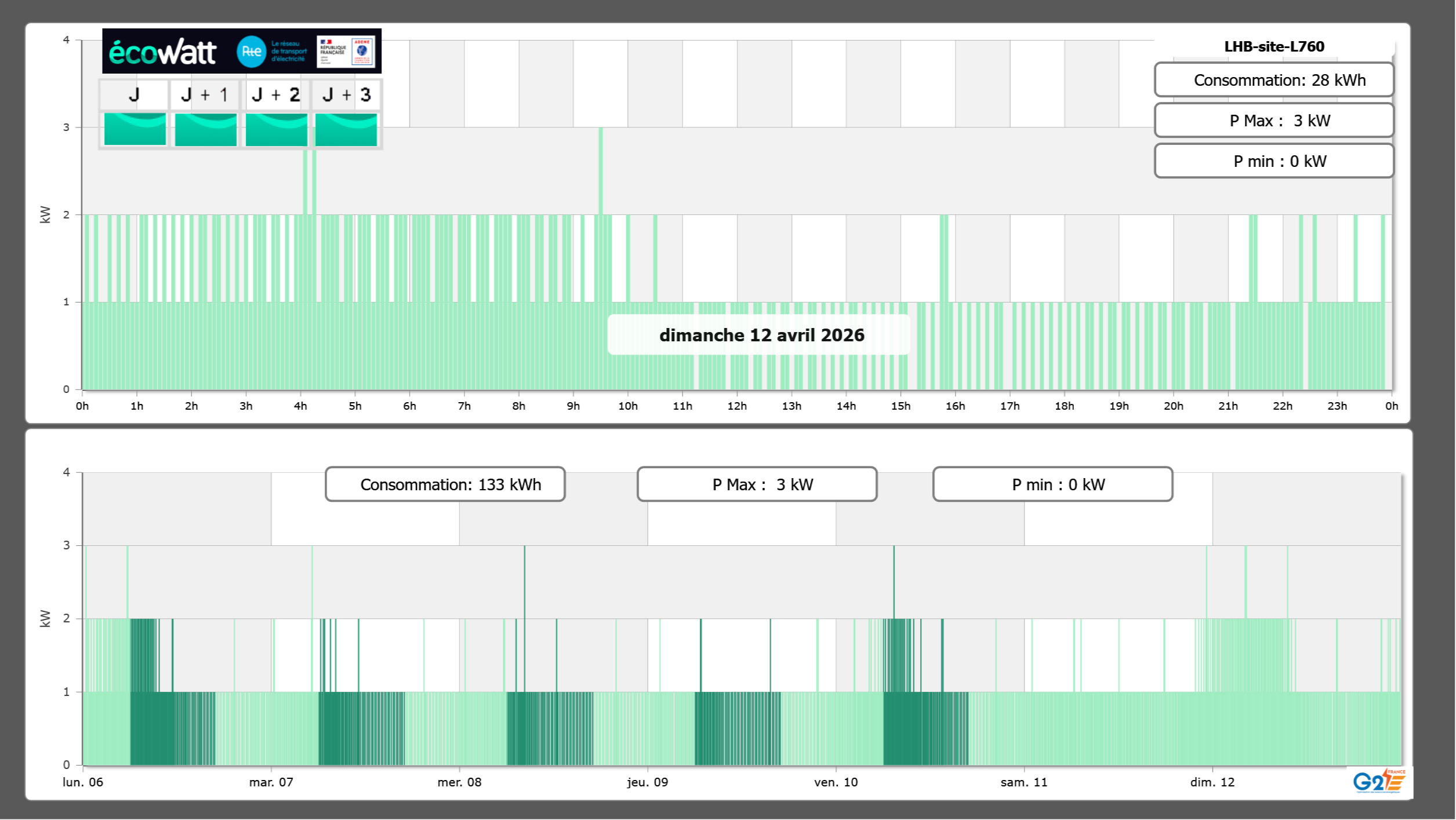Click the mer. 08 axis label
The height and width of the screenshot is (820, 1456).
pyautogui.click(x=459, y=782)
